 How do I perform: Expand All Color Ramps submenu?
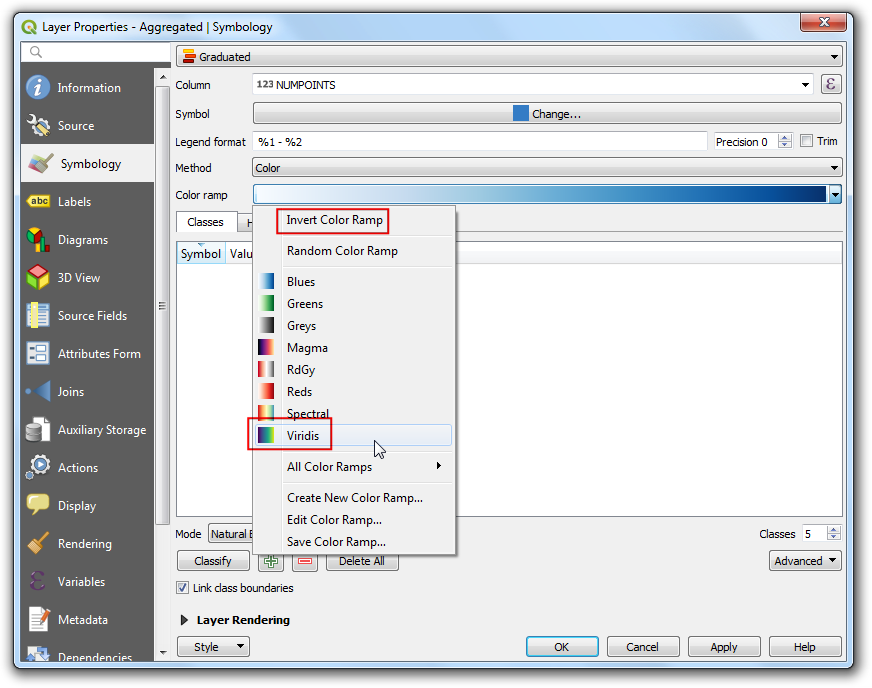(x=354, y=466)
